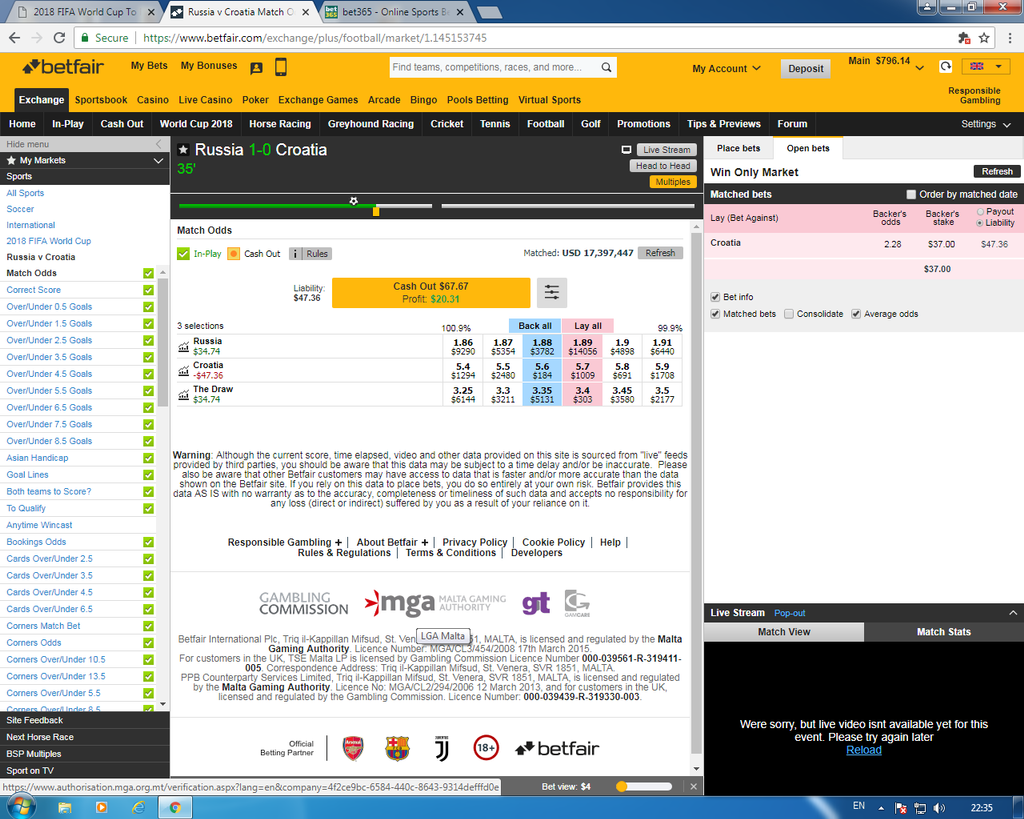Expand About Betfair + footer section

click(392, 542)
